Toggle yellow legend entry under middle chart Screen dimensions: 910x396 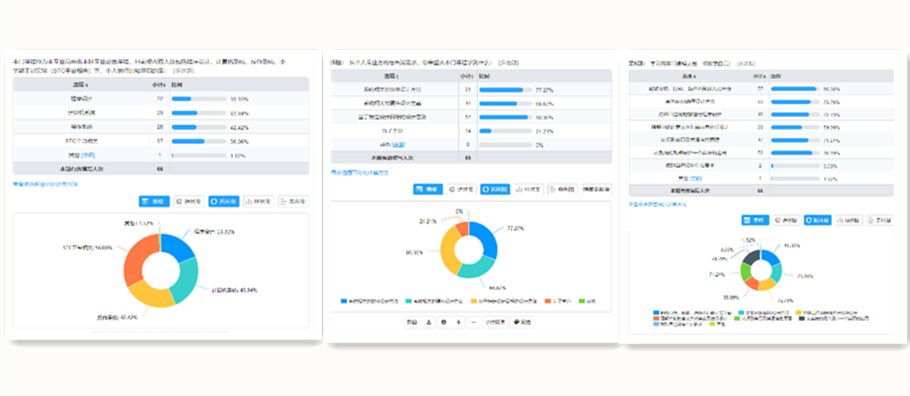click(504, 301)
